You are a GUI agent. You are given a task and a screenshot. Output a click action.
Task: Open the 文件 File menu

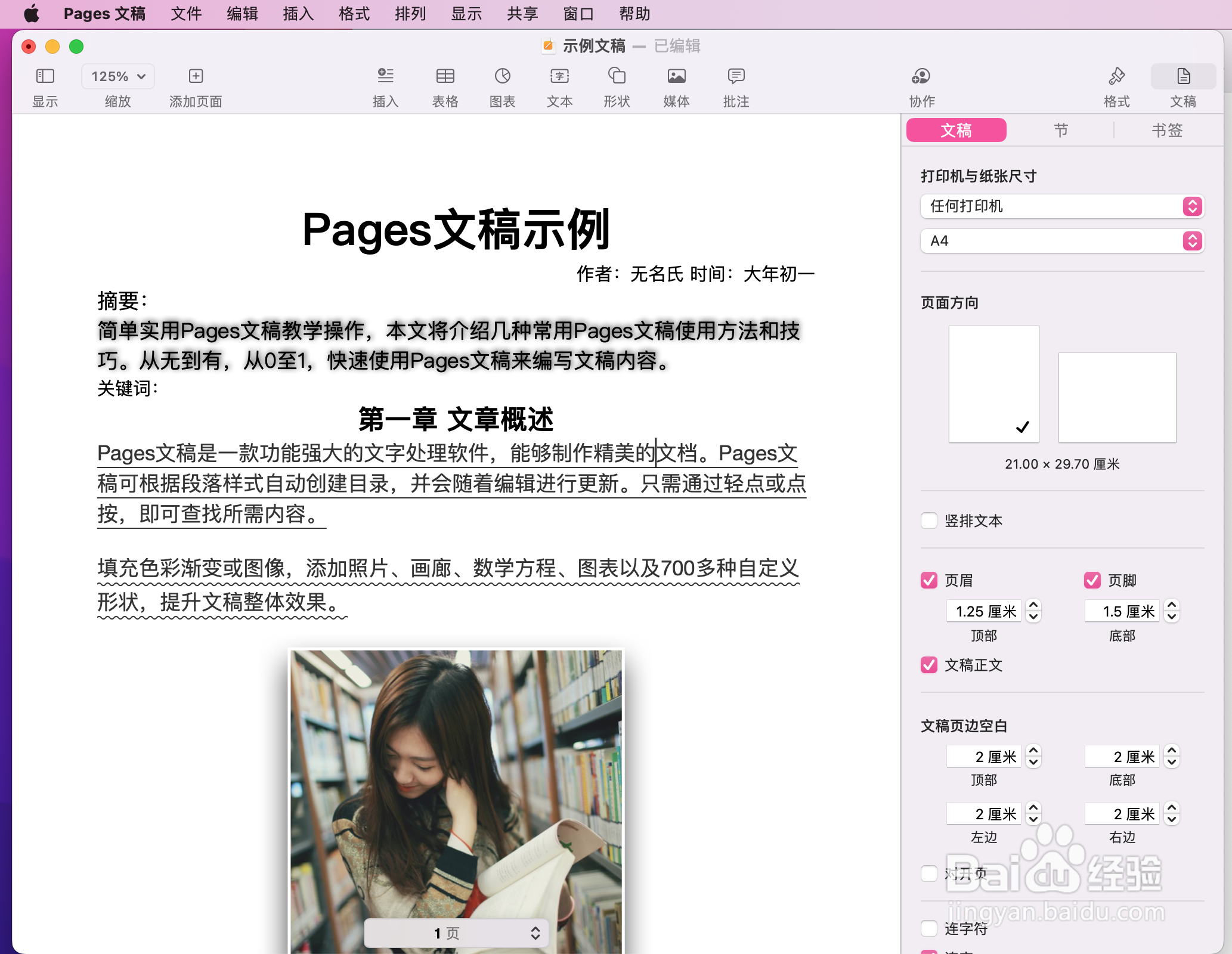[x=186, y=14]
